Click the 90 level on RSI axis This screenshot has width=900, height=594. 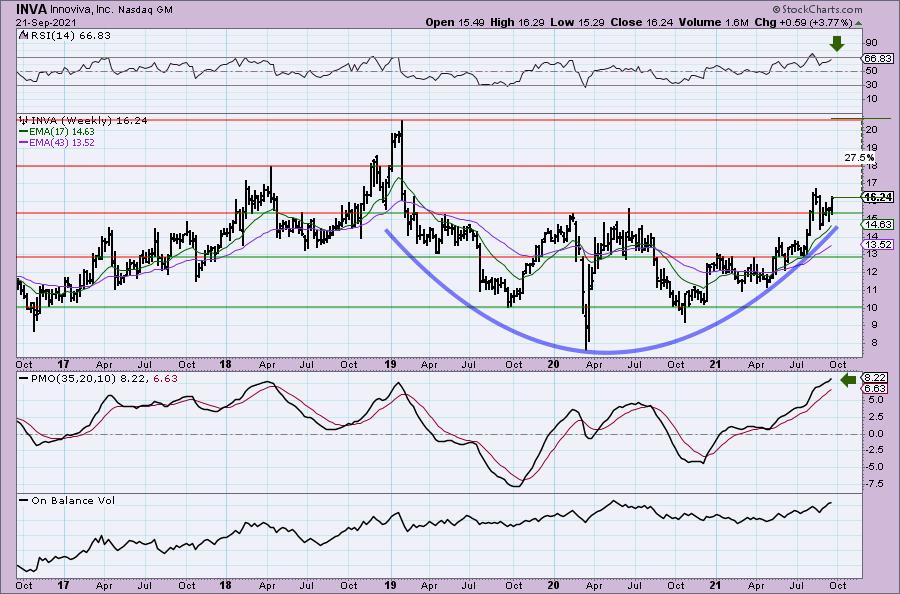[871, 42]
